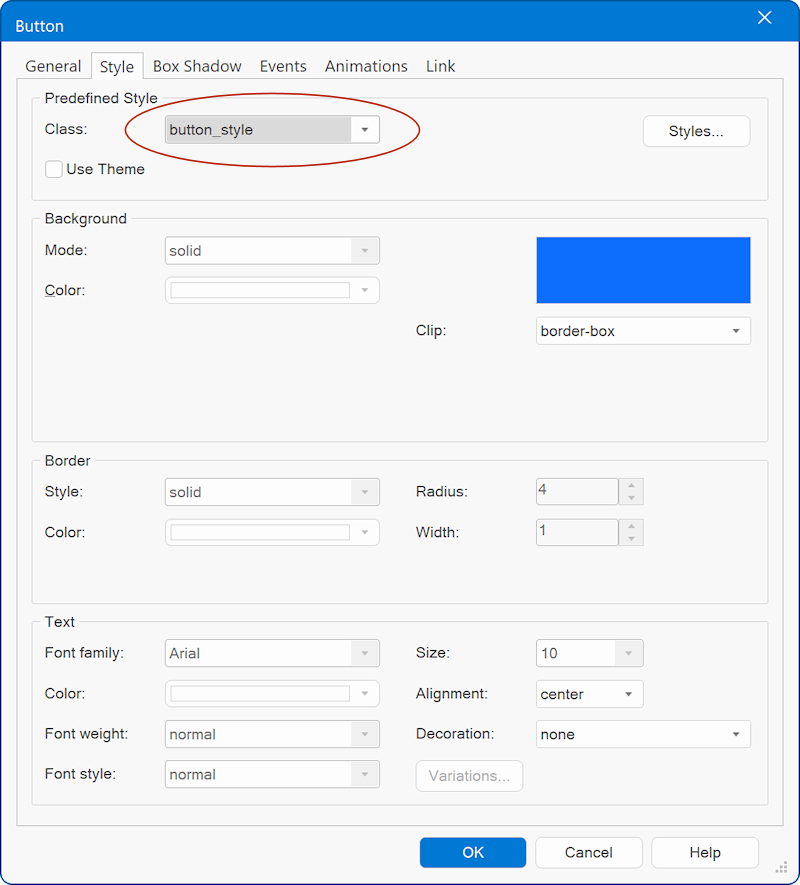Open the Box Shadow tab
The image size is (800, 885).
click(197, 66)
